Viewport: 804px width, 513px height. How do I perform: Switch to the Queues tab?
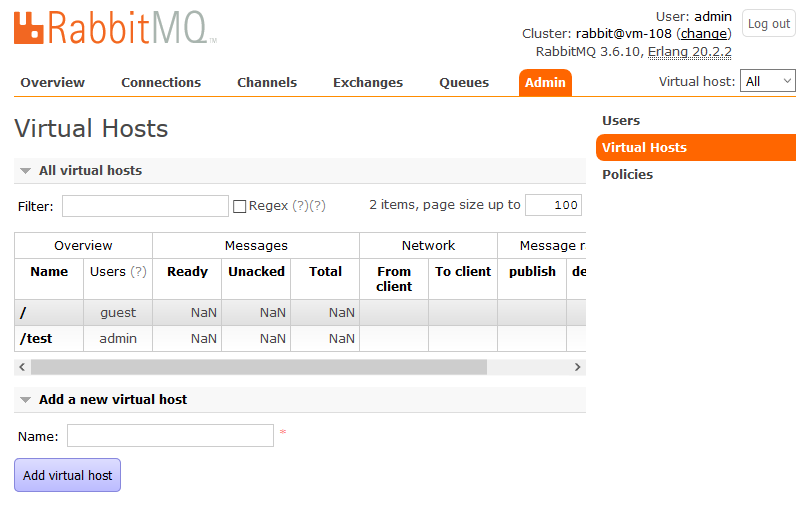(464, 82)
